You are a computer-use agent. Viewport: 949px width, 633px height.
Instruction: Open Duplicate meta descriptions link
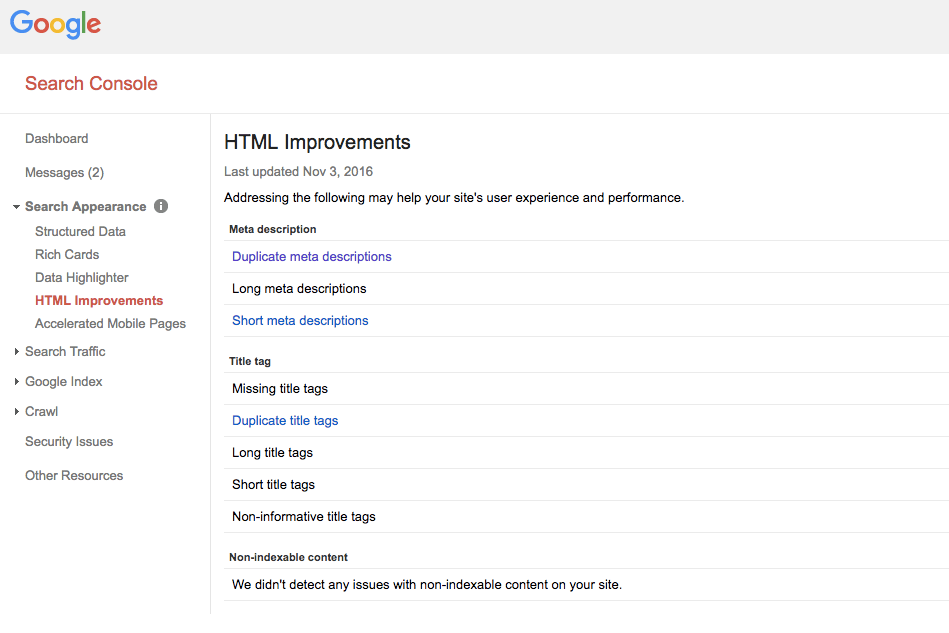tap(311, 257)
